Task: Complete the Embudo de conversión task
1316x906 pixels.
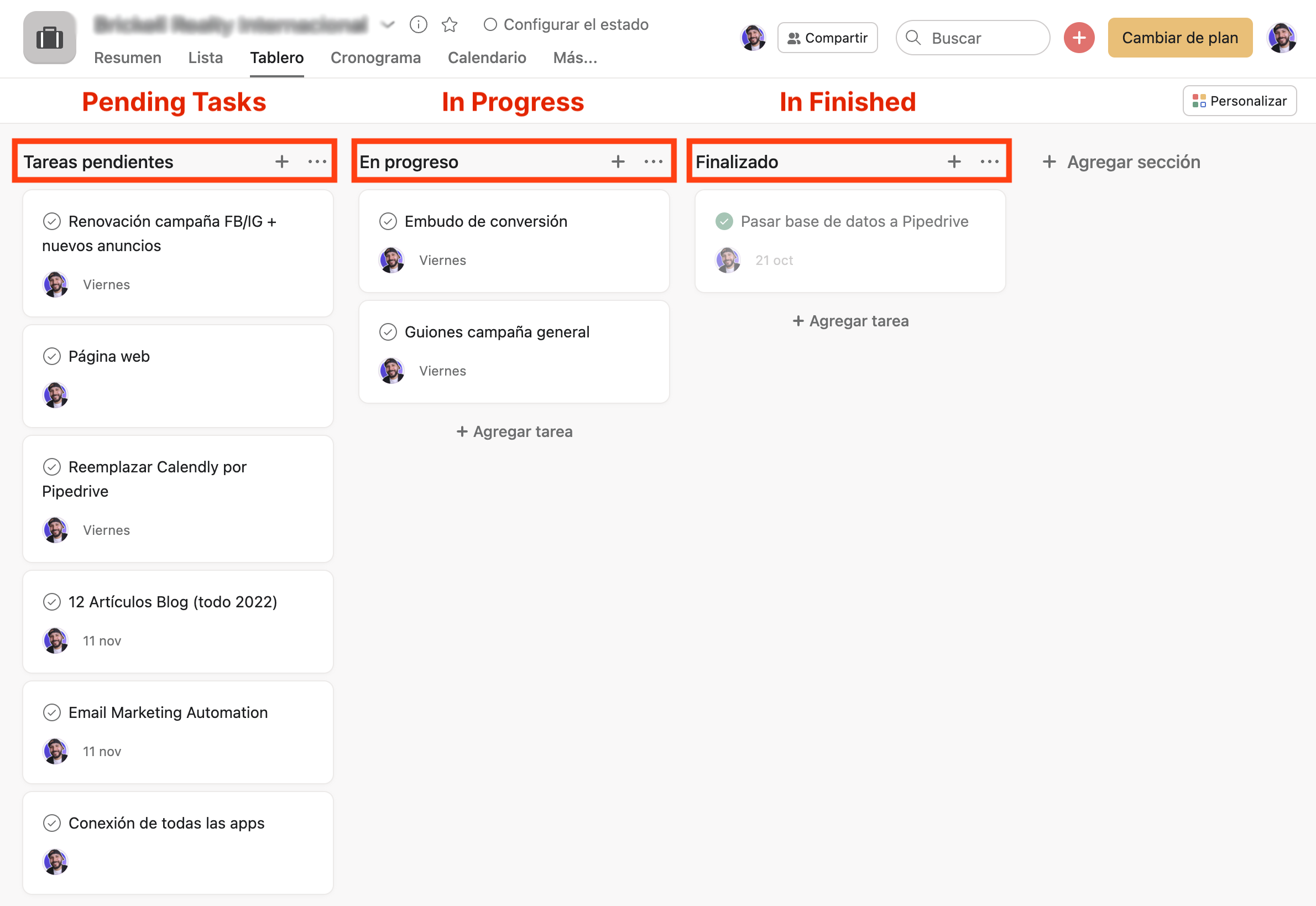Action: pyautogui.click(x=388, y=221)
